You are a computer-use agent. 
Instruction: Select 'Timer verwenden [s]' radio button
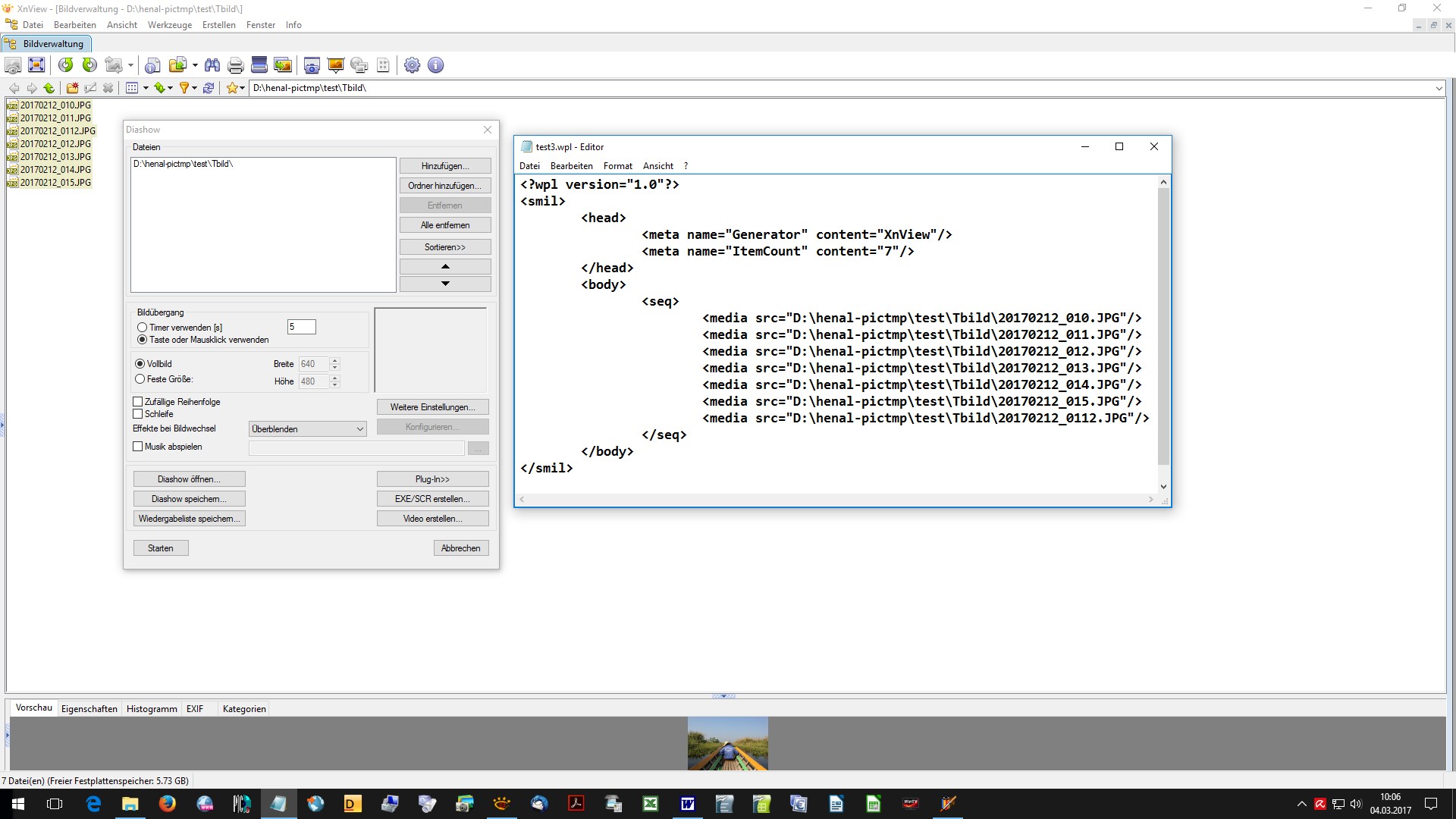(142, 328)
